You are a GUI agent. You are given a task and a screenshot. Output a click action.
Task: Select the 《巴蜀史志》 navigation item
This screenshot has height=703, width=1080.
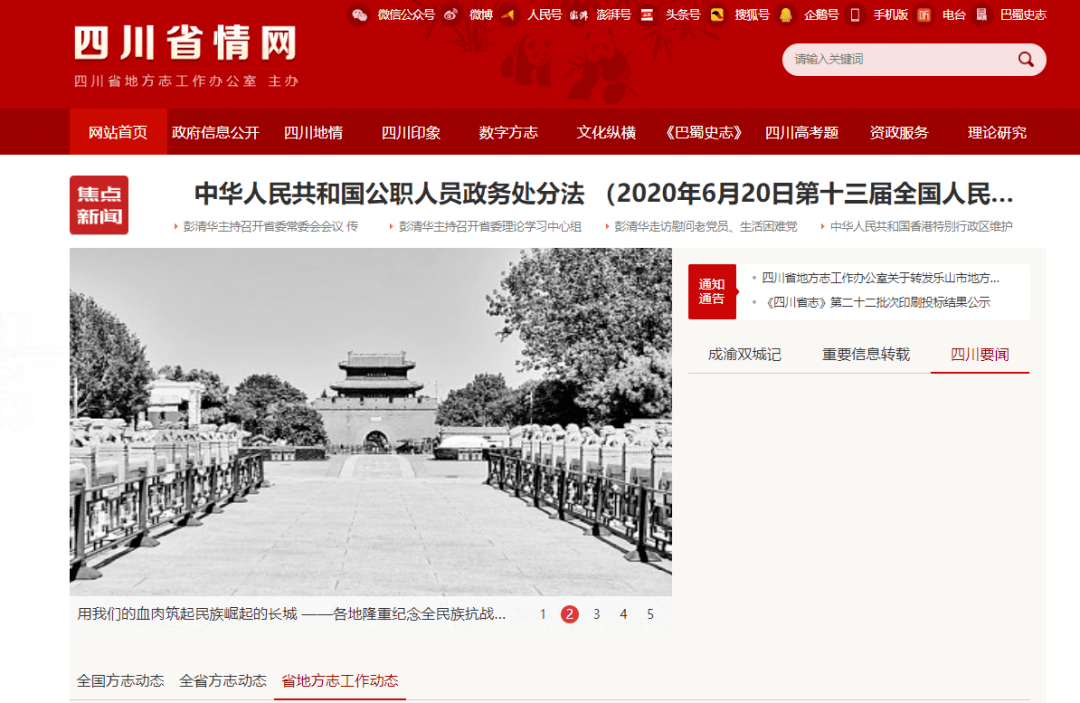pos(704,132)
